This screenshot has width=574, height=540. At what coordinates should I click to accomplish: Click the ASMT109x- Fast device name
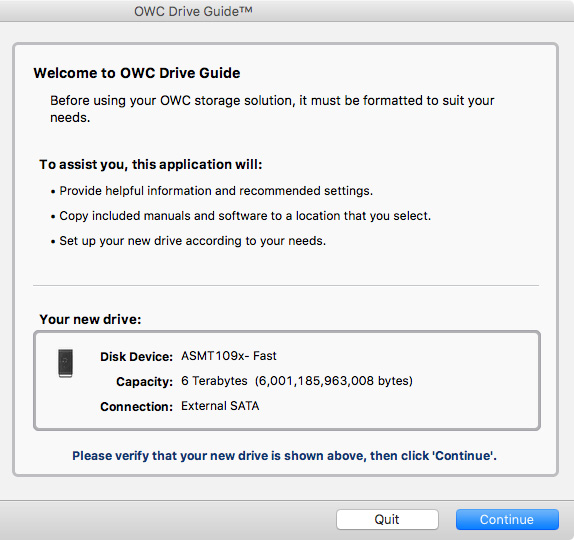pos(229,356)
